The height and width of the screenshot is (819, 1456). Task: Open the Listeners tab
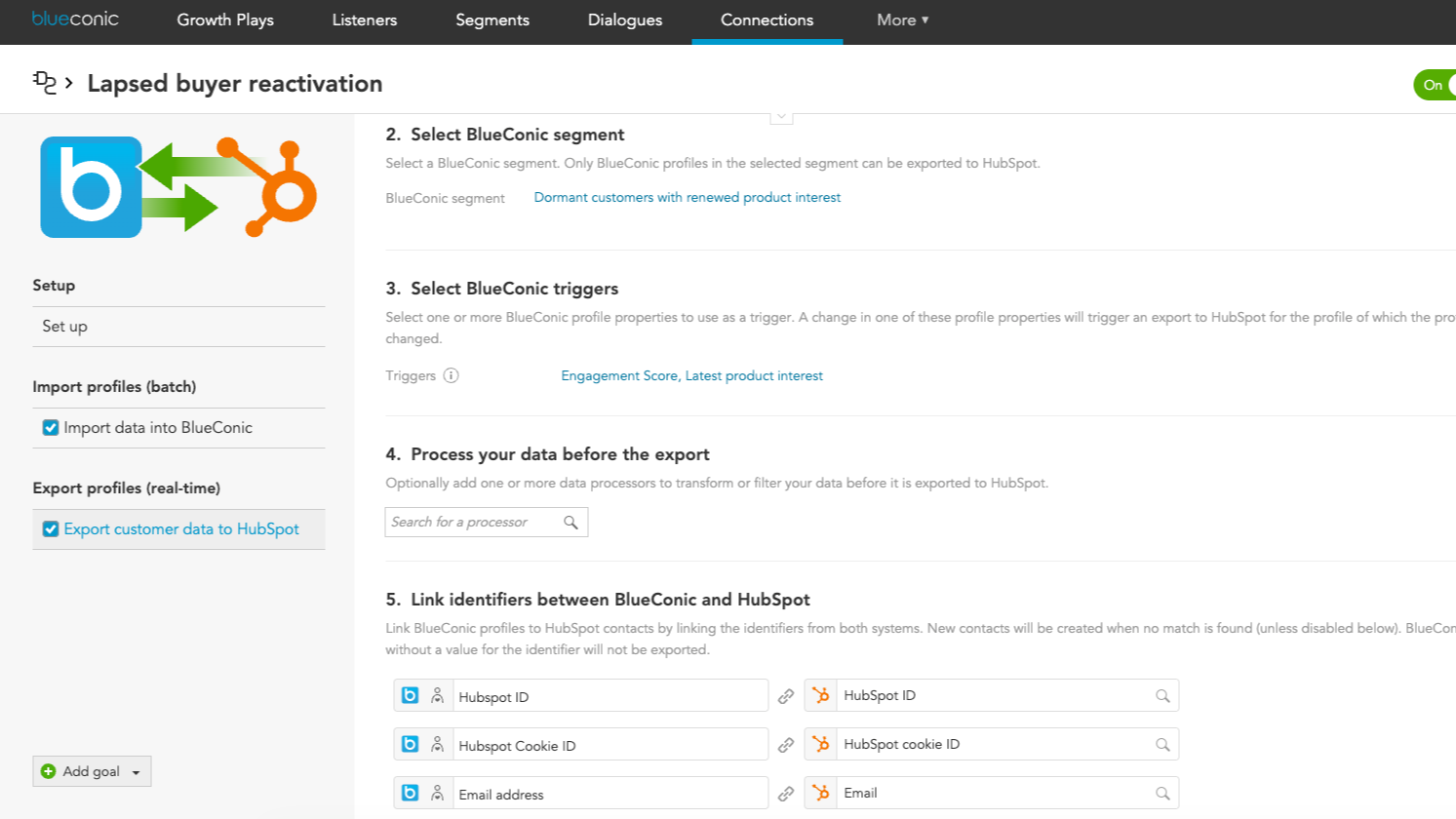tap(365, 19)
